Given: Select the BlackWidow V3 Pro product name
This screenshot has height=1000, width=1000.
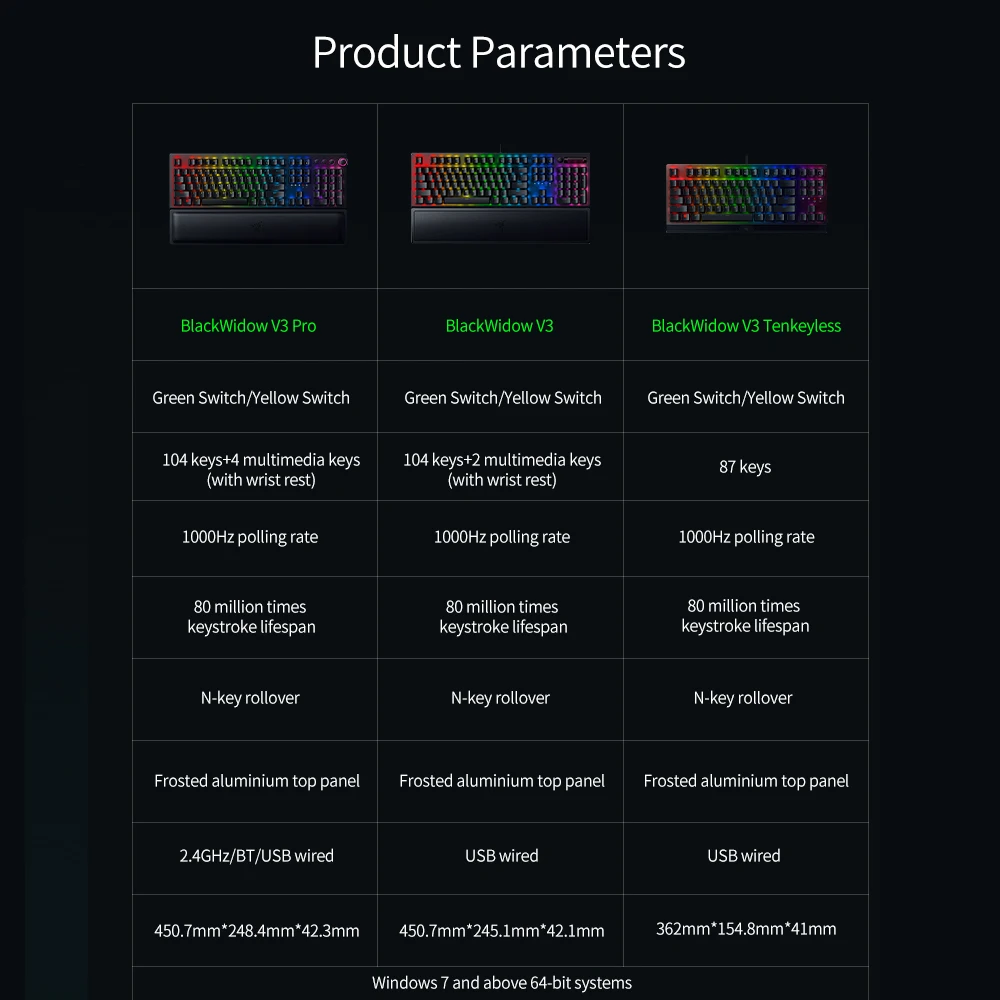Looking at the screenshot, I should pos(248,326).
